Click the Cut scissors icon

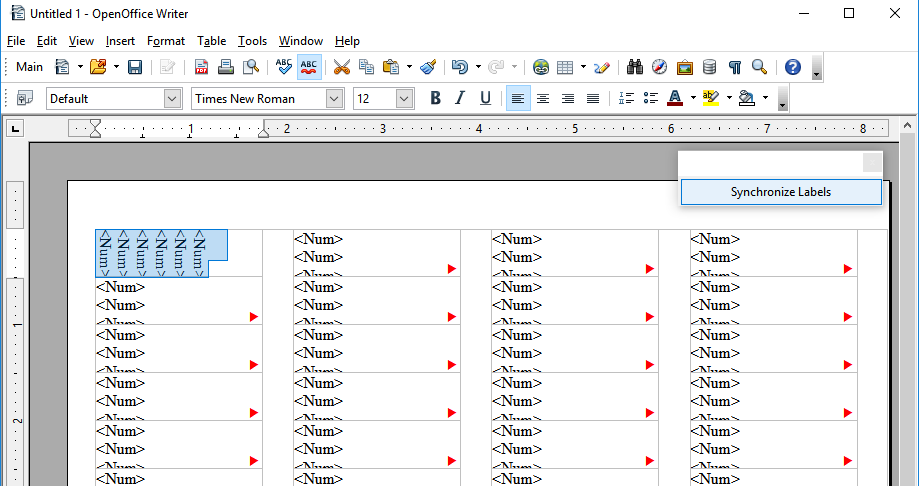pos(341,67)
